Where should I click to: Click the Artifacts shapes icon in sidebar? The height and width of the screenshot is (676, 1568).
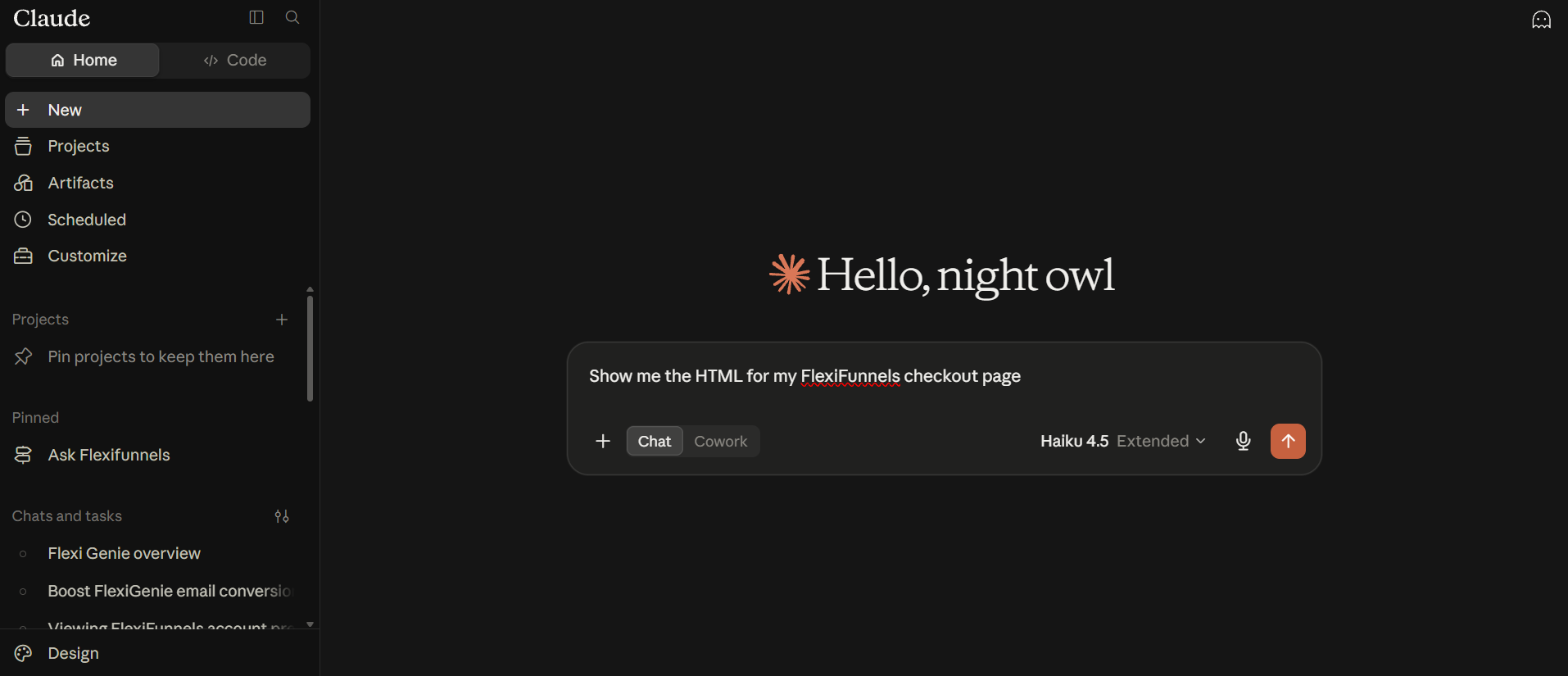23,183
